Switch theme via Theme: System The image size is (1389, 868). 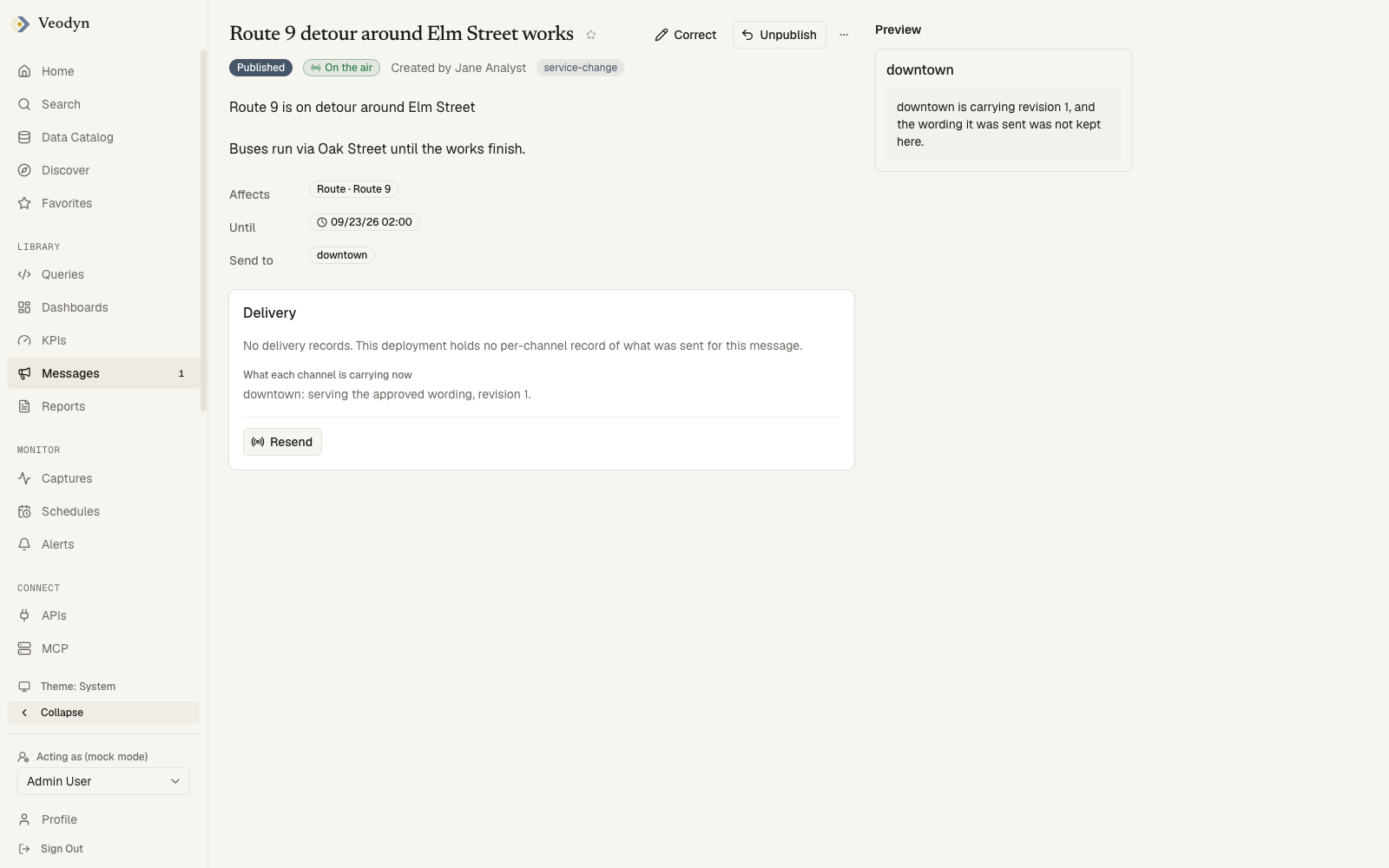click(103, 687)
